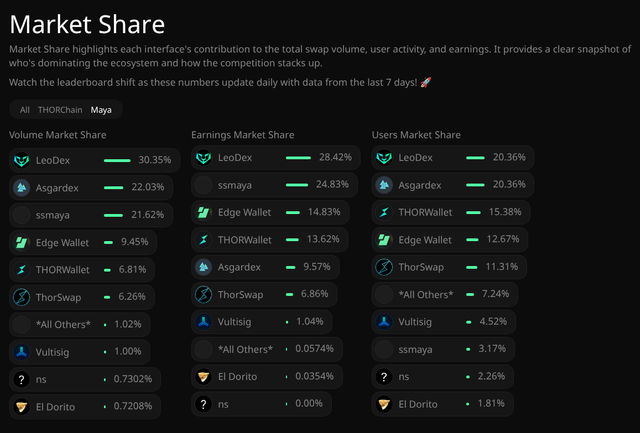This screenshot has height=433, width=640.
Task: Click the LeoDex icon under Volume Market Share
Action: (x=21, y=160)
